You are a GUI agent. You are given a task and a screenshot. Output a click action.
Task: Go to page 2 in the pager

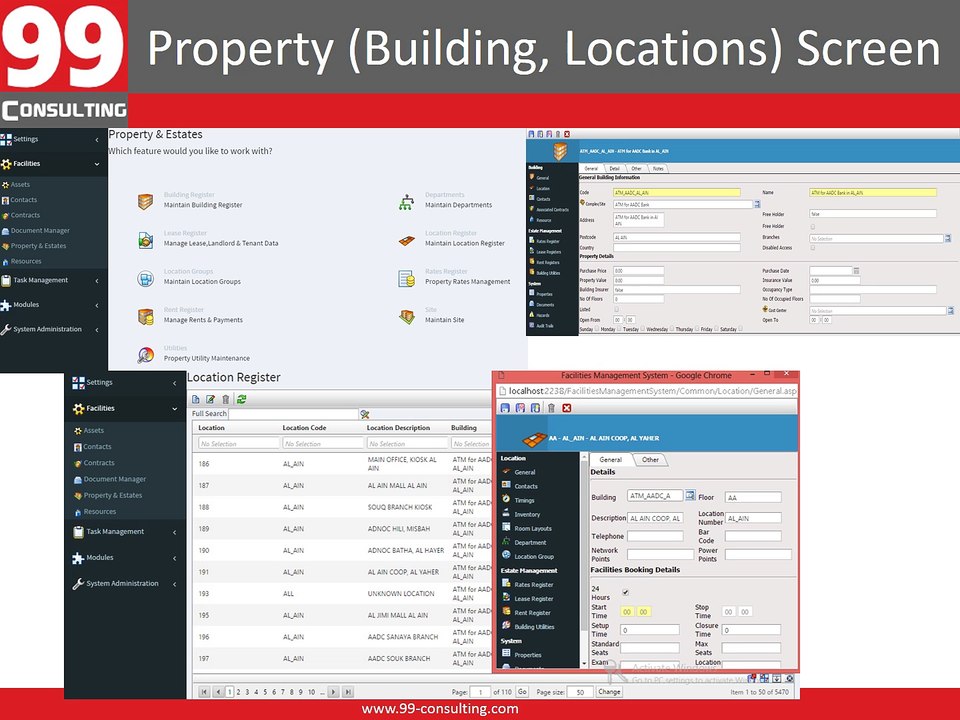[239, 692]
